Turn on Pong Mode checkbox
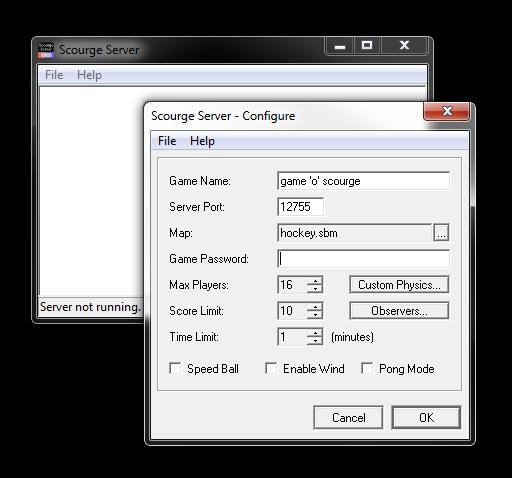 [367, 368]
